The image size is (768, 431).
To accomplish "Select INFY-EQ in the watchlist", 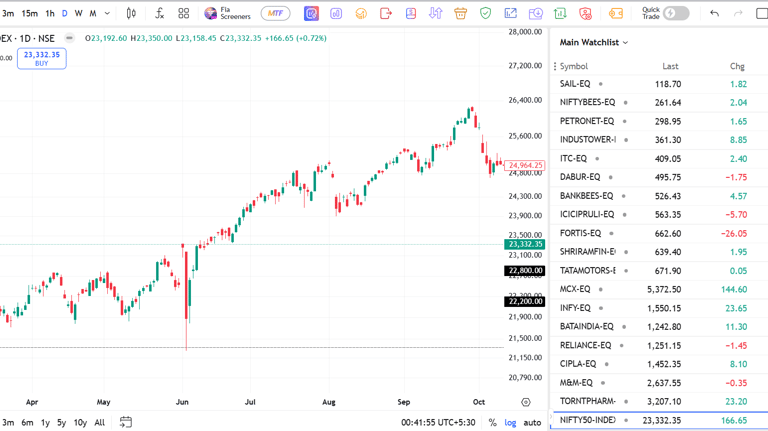I will point(659,308).
